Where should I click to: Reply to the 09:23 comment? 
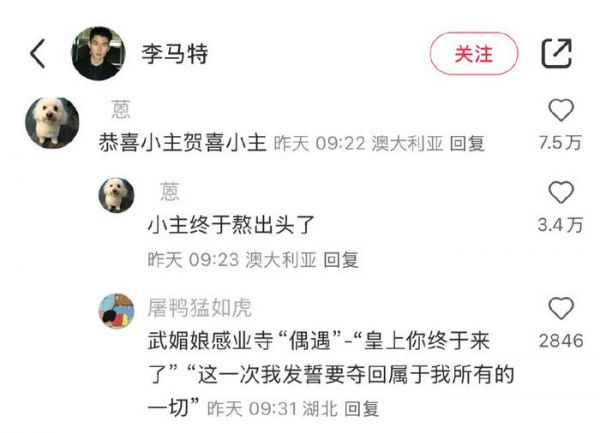[341, 260]
